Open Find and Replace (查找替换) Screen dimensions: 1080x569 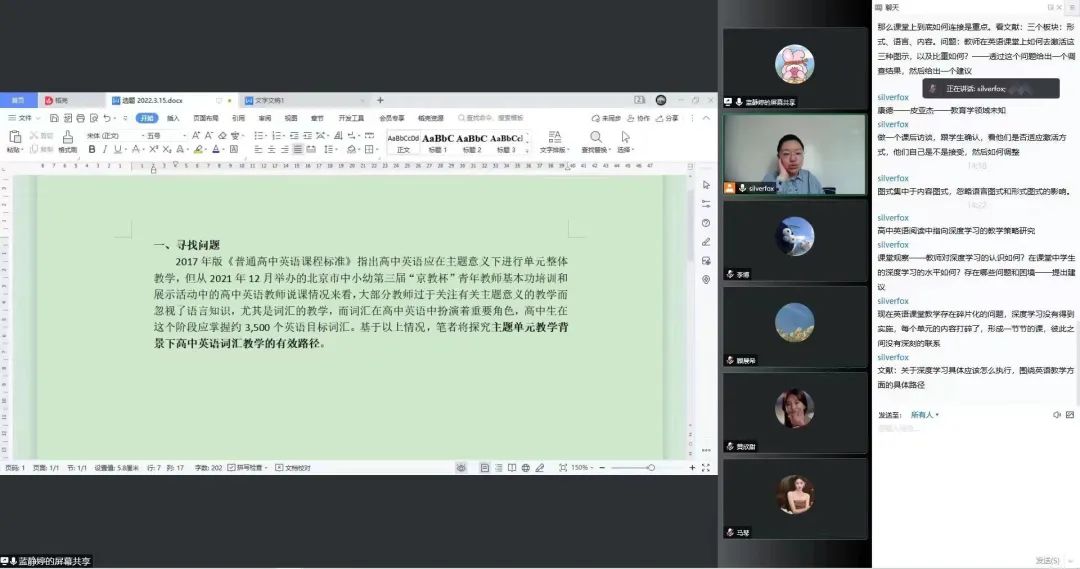point(595,138)
